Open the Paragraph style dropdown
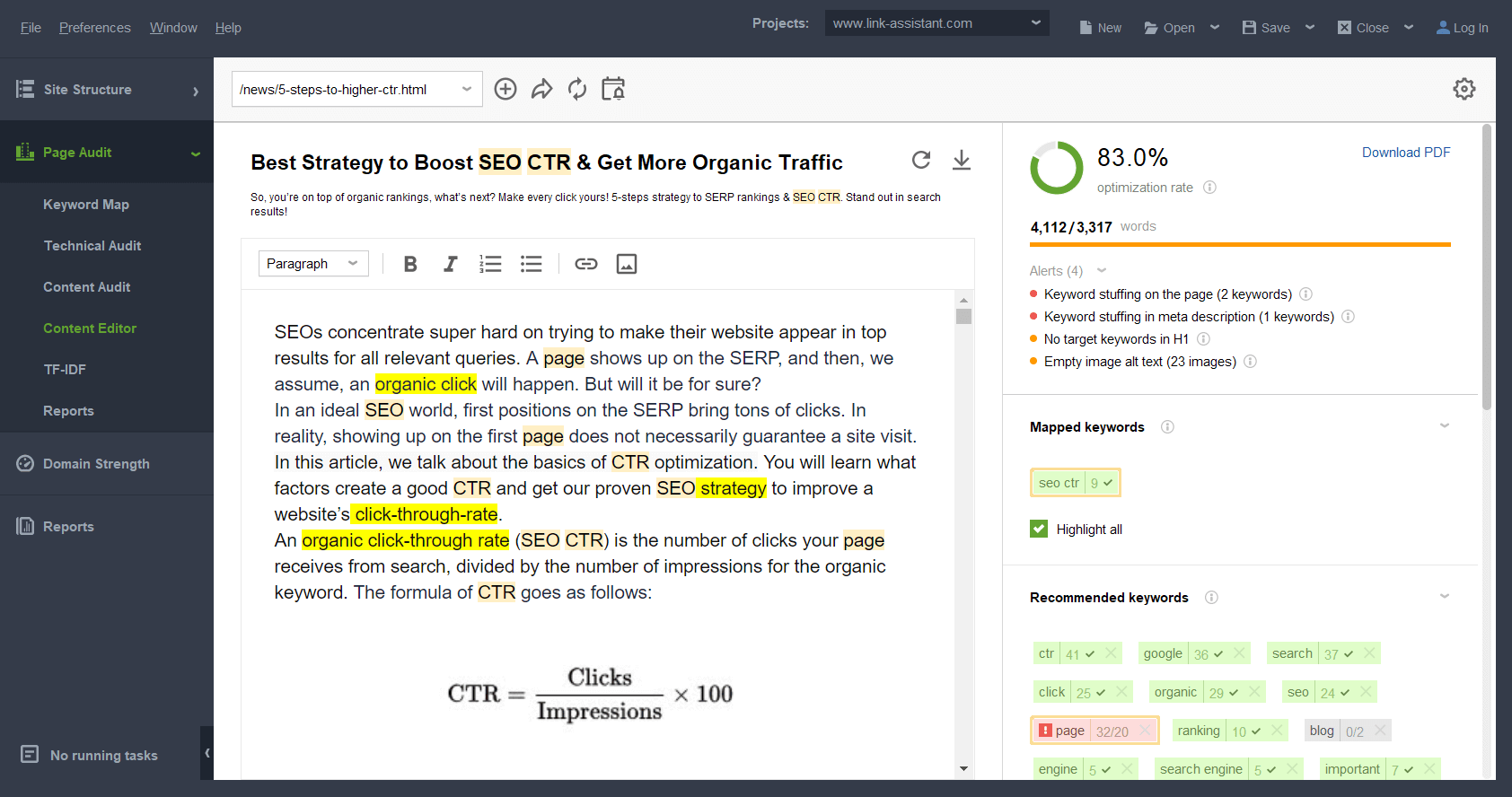The width and height of the screenshot is (1512, 797). 313,263
